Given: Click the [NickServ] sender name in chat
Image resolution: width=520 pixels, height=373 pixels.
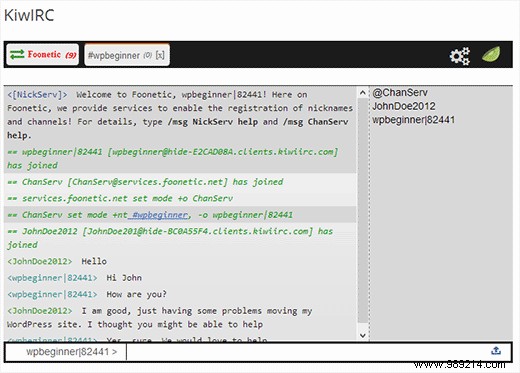Looking at the screenshot, I should [x=37, y=95].
